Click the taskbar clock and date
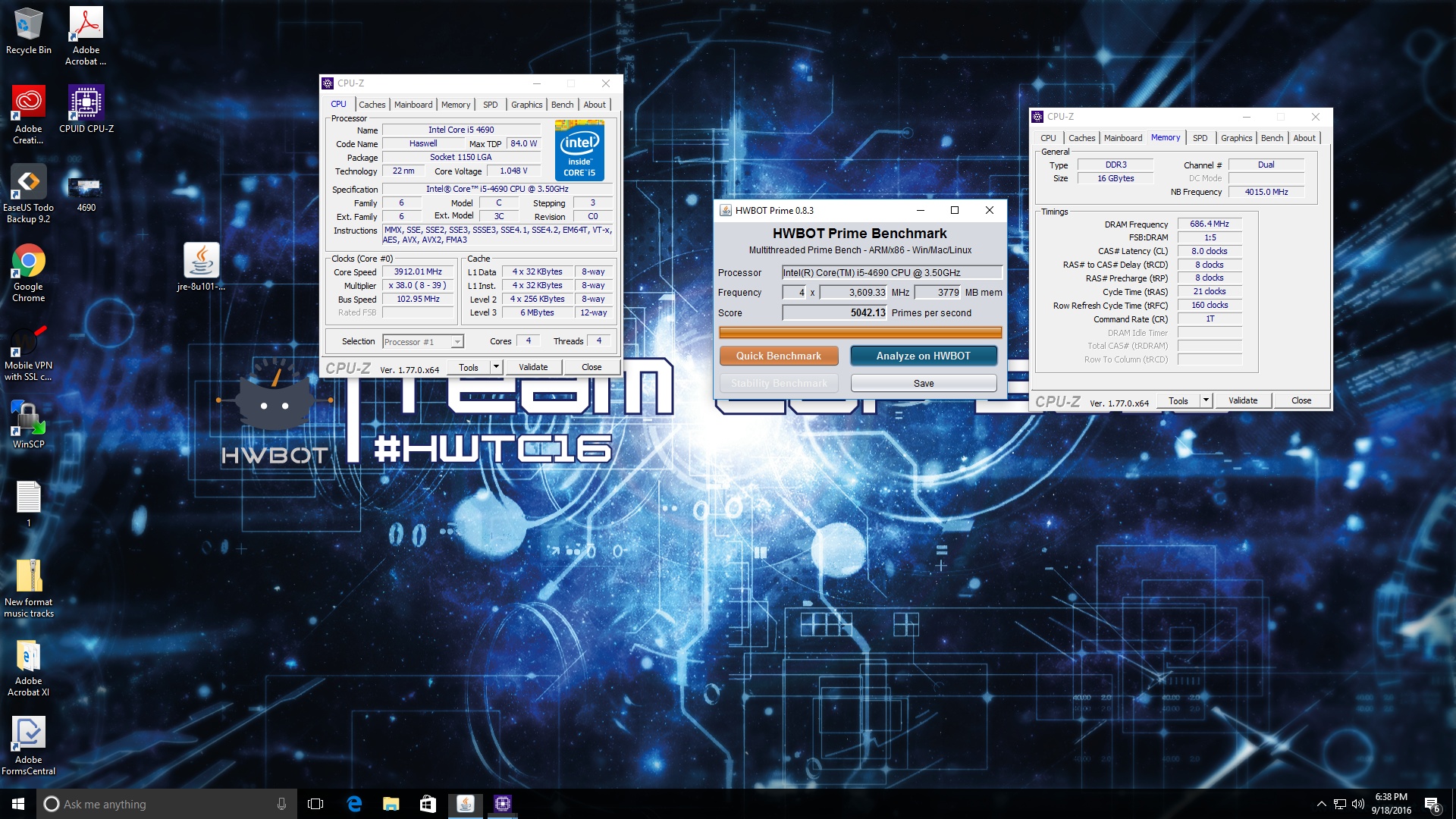Viewport: 1456px width, 819px height. 1391,804
